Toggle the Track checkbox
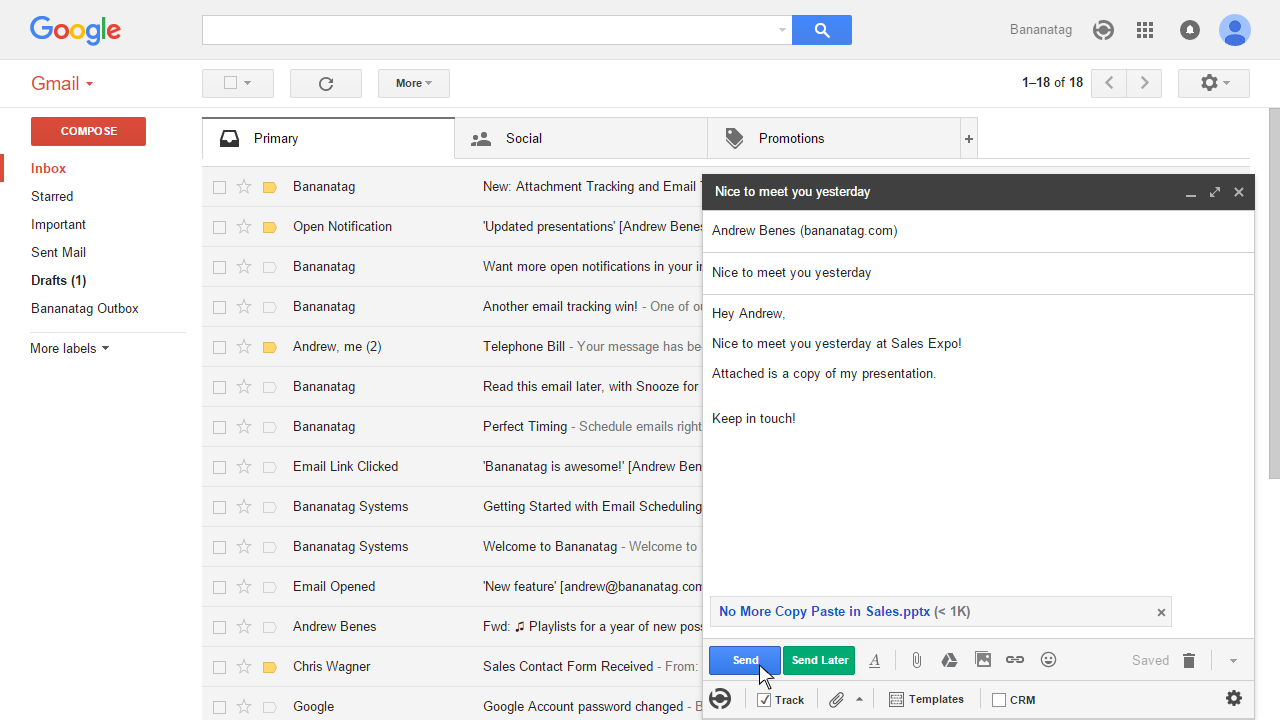This screenshot has width=1280, height=720. coord(764,700)
